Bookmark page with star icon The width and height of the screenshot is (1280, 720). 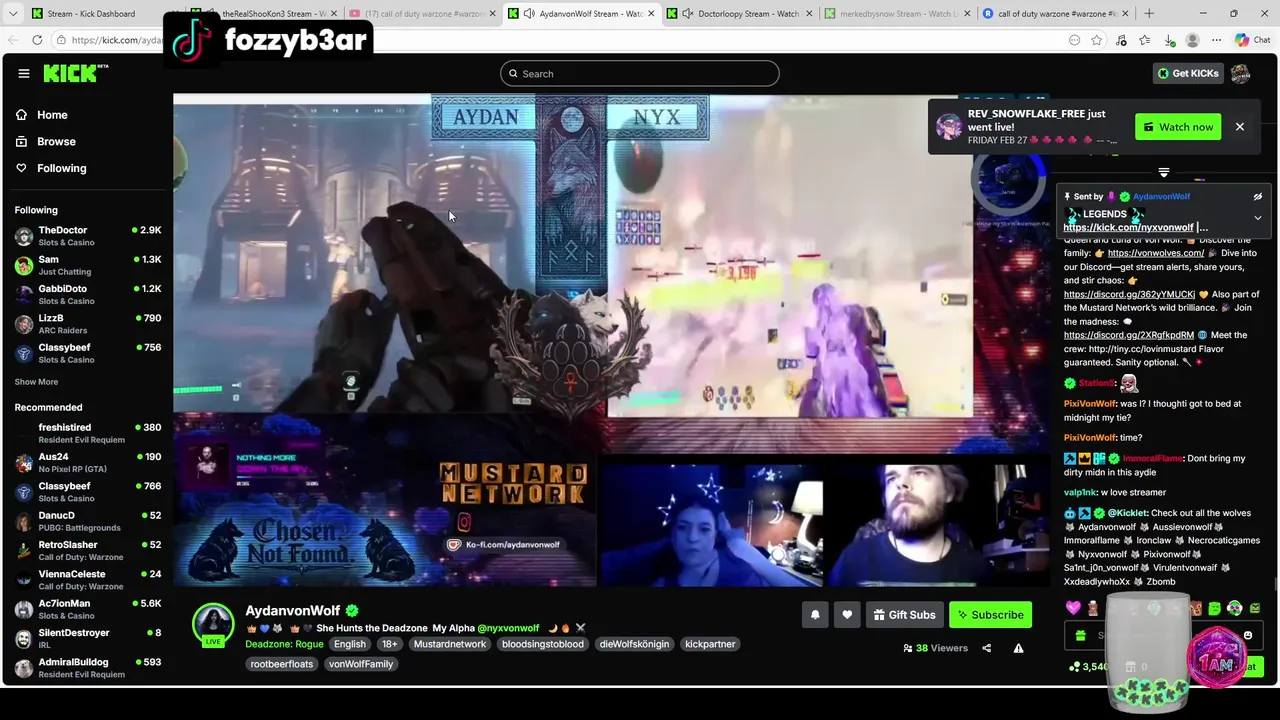coord(1097,40)
